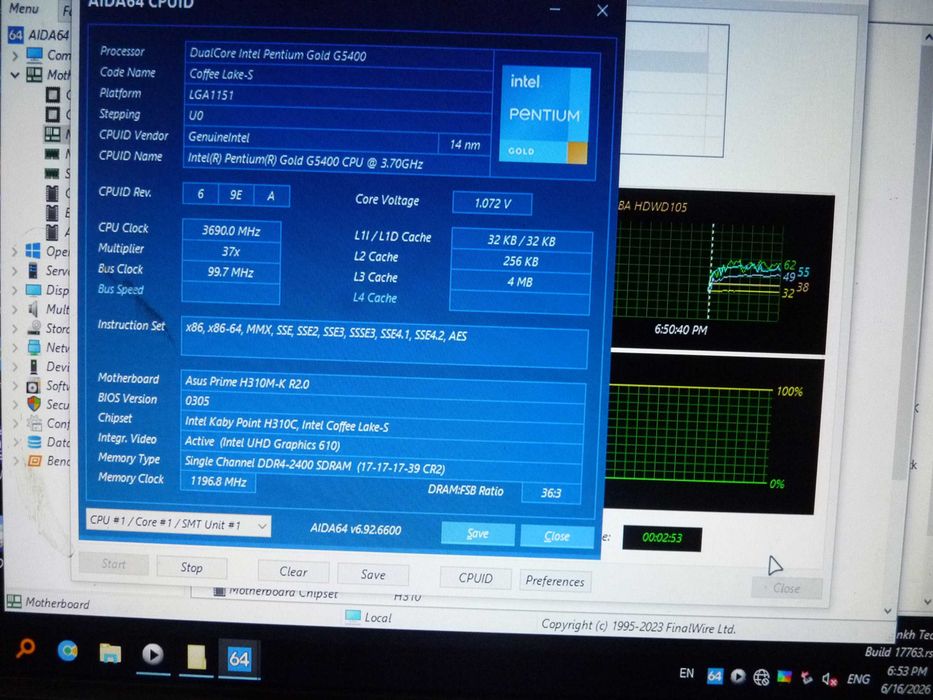The image size is (933, 700).
Task: Select the Software disc icon in the tree
Action: tap(33, 386)
